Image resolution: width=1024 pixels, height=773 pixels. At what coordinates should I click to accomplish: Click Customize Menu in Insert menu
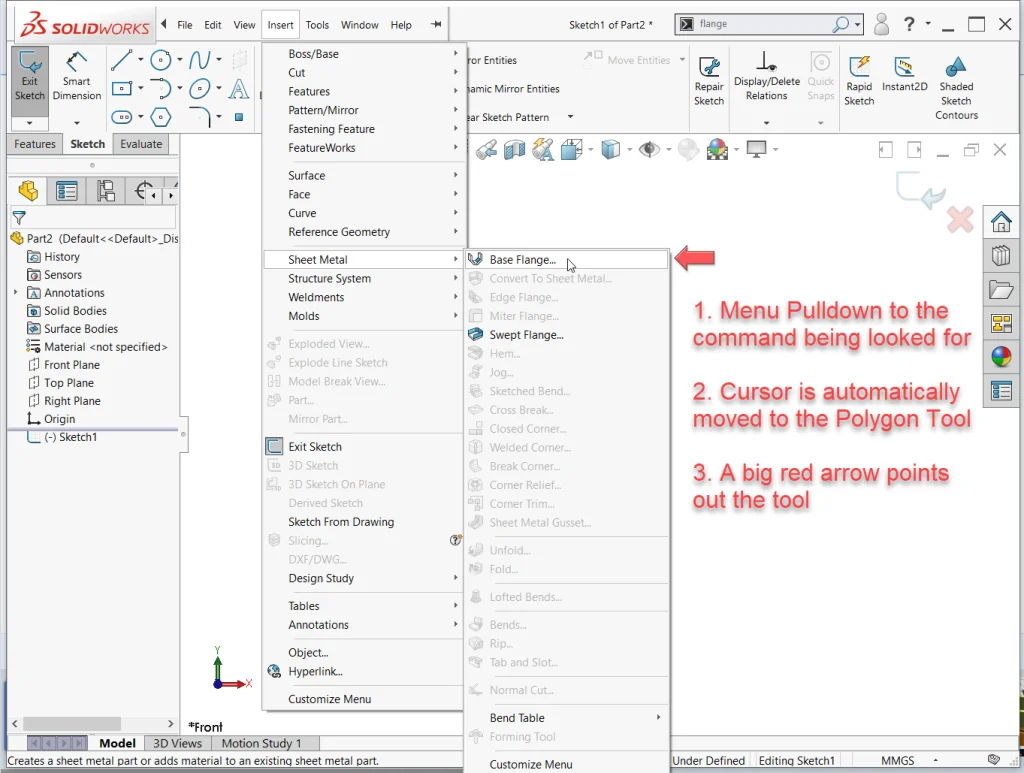329,699
